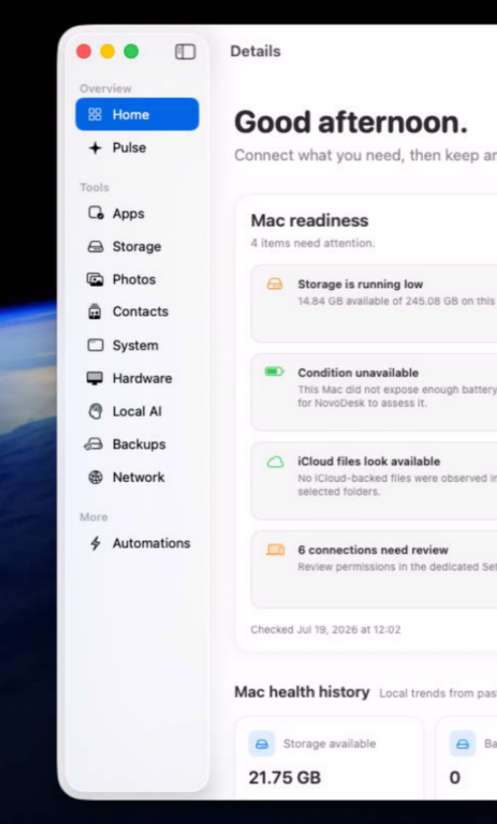Click the orange connections review icon

pos(275,550)
